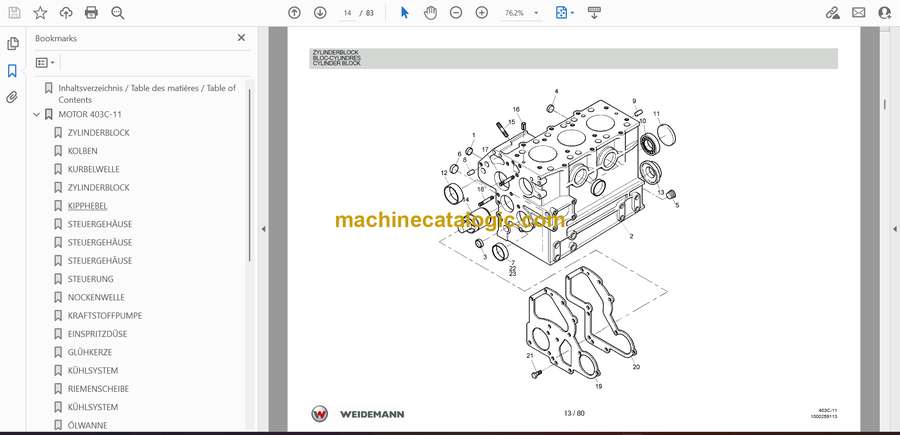Click the WEIDEMANN logo in footer

point(358,414)
